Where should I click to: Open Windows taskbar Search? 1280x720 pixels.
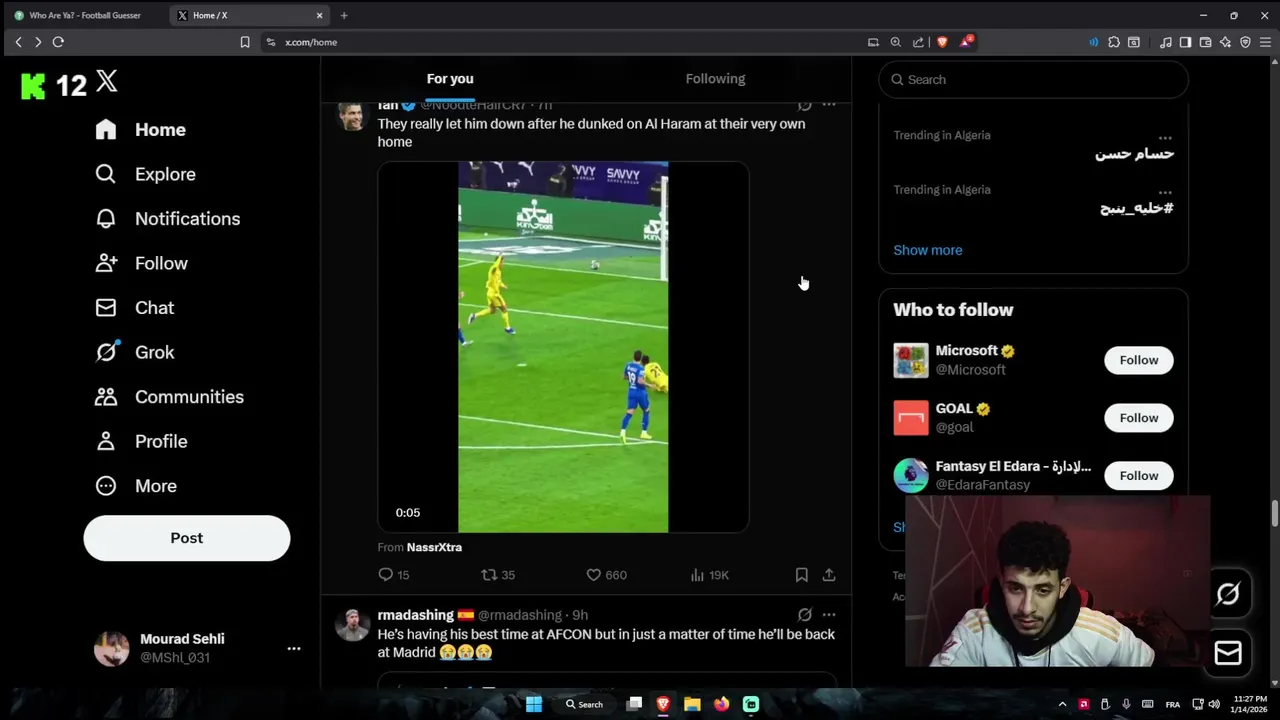(x=584, y=704)
